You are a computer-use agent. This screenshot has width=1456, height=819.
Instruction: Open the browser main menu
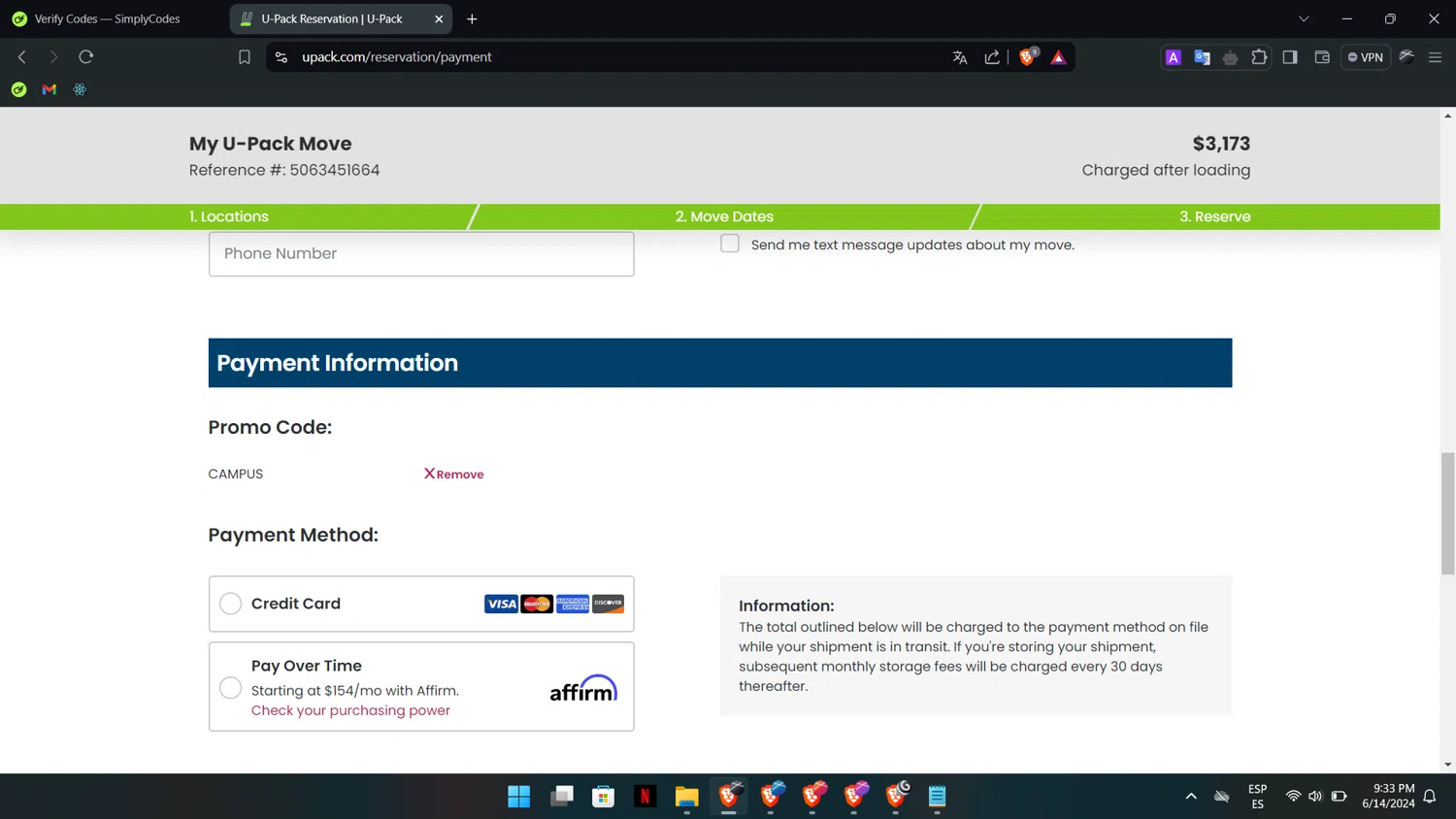[x=1436, y=57]
